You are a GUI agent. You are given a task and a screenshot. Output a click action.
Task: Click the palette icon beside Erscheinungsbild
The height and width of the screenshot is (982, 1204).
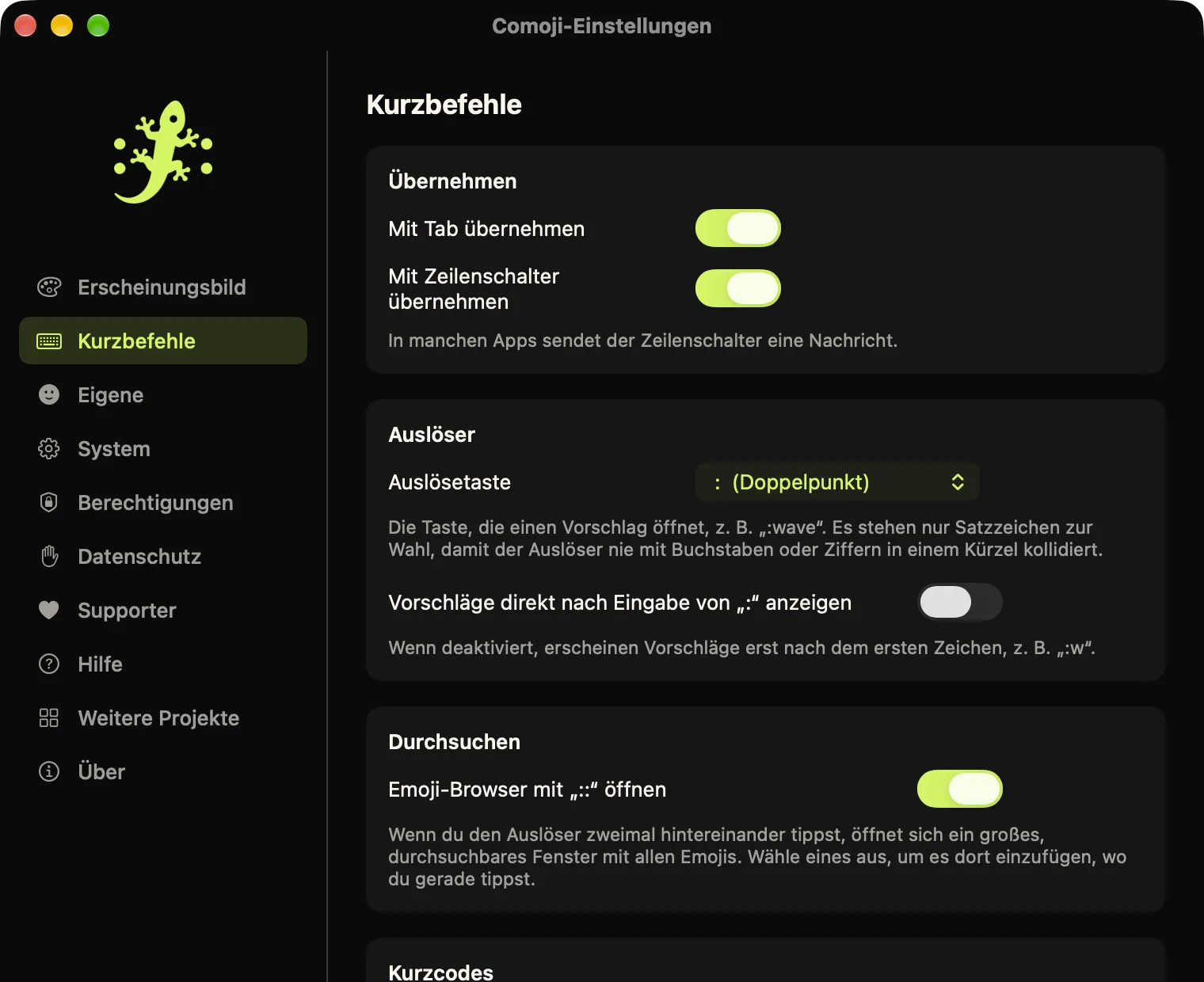click(49, 287)
